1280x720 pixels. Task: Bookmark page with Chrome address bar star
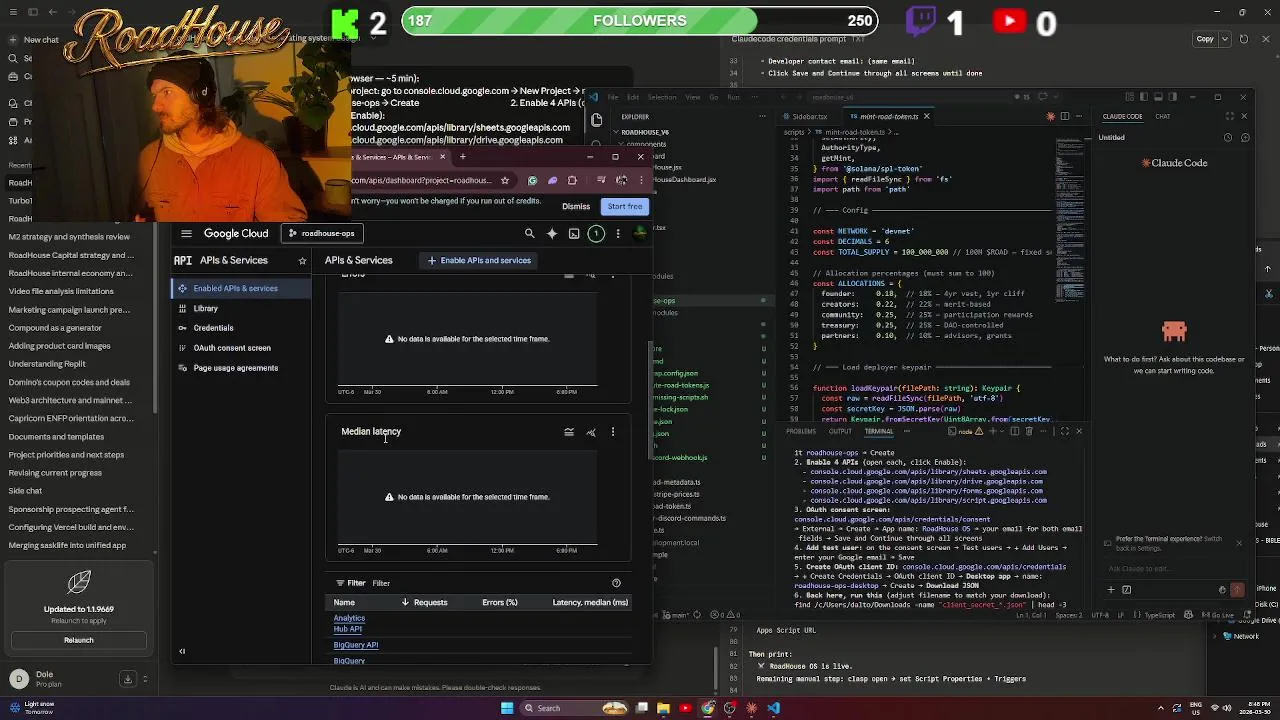(x=505, y=181)
